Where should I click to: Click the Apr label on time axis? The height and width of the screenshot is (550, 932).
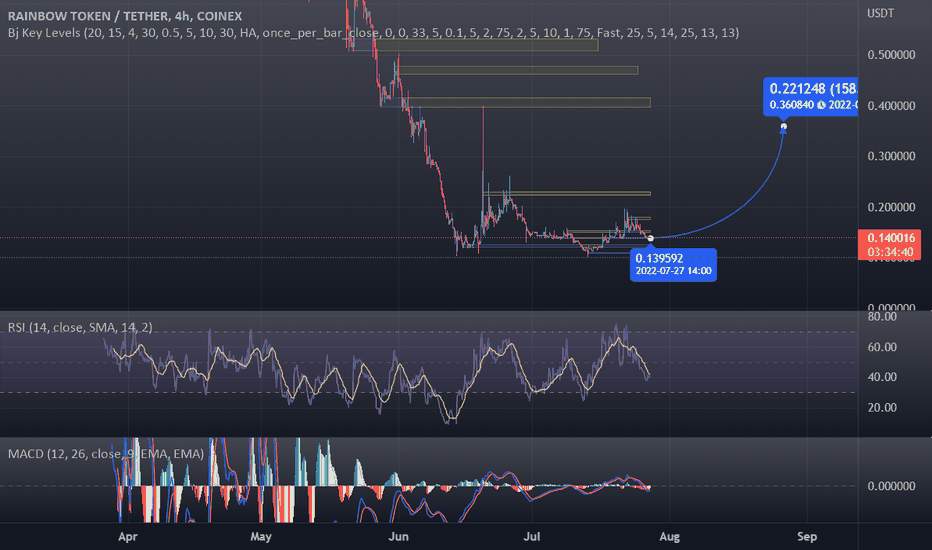[128, 536]
